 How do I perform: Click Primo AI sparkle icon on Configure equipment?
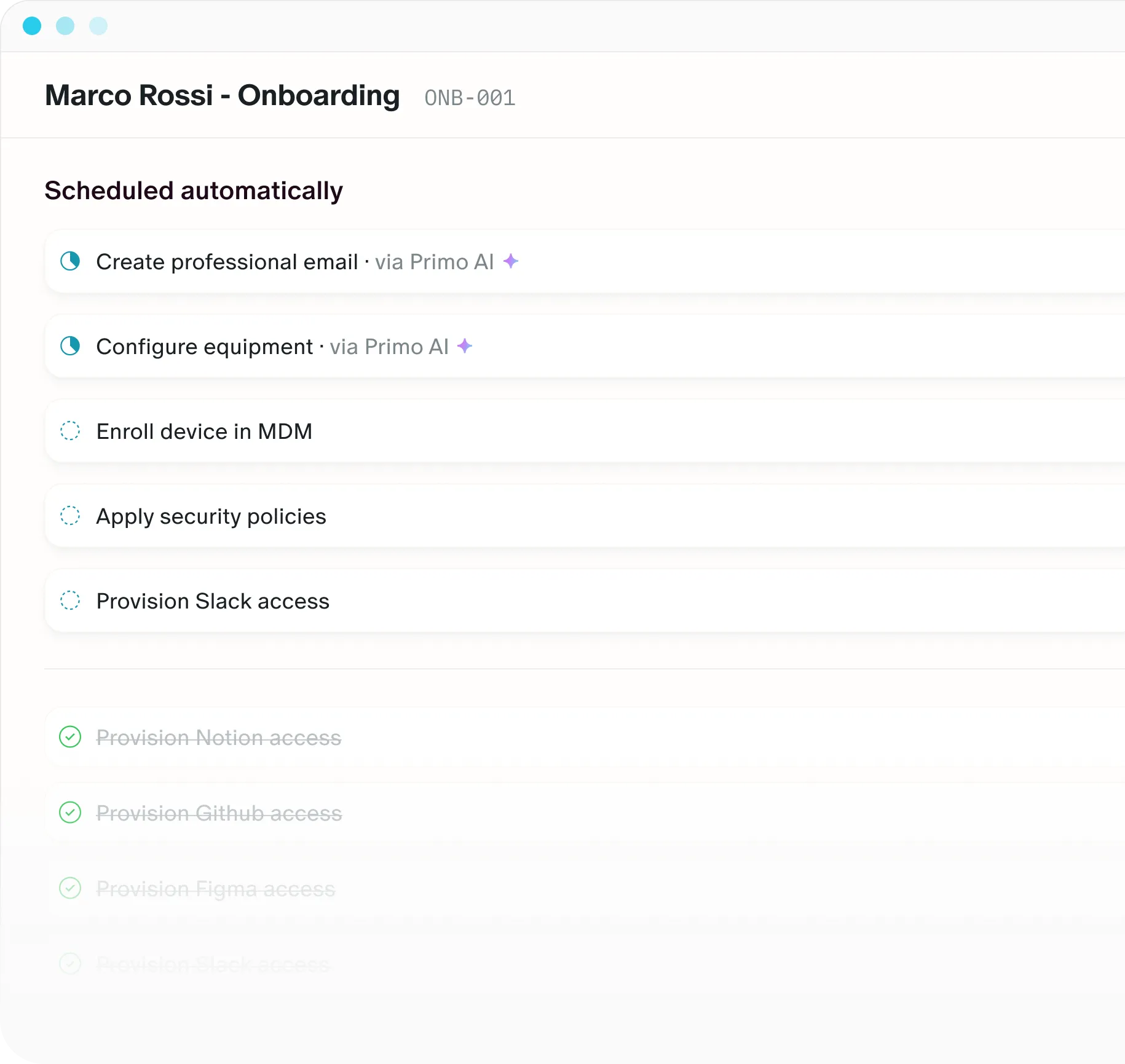point(465,346)
